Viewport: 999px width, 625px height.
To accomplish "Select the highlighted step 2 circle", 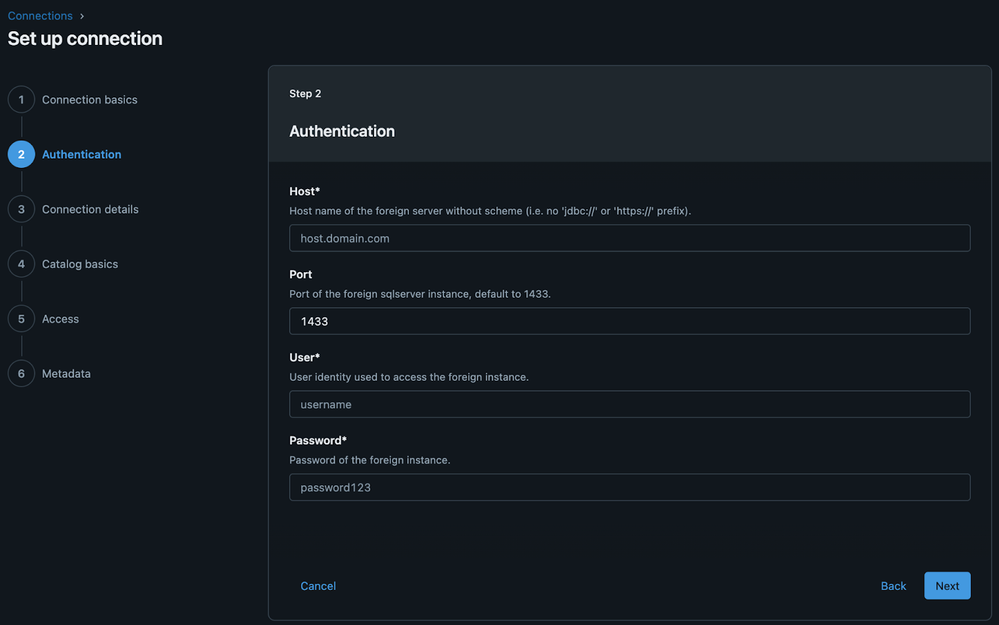I will (x=21, y=155).
